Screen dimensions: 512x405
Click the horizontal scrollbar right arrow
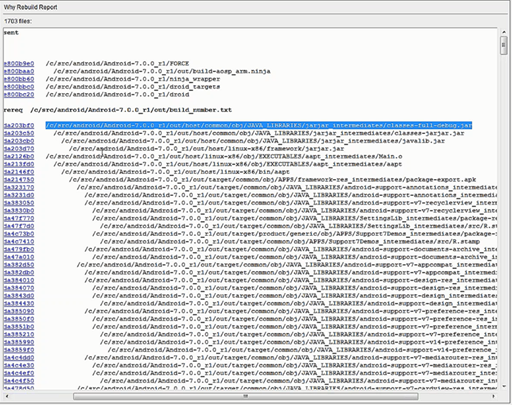pos(494,396)
